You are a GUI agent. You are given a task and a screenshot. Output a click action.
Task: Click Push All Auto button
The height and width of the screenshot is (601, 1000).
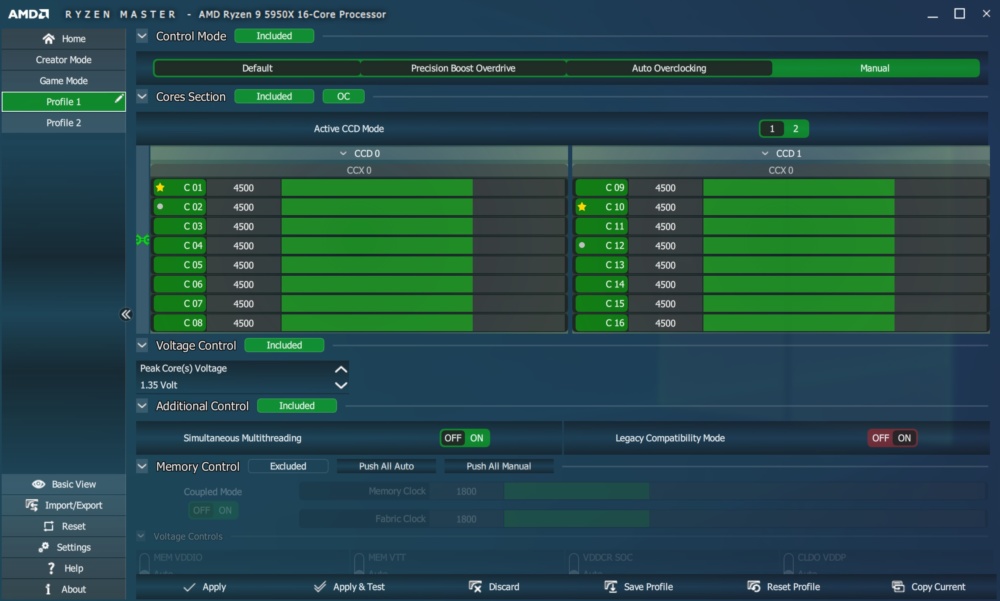386,466
